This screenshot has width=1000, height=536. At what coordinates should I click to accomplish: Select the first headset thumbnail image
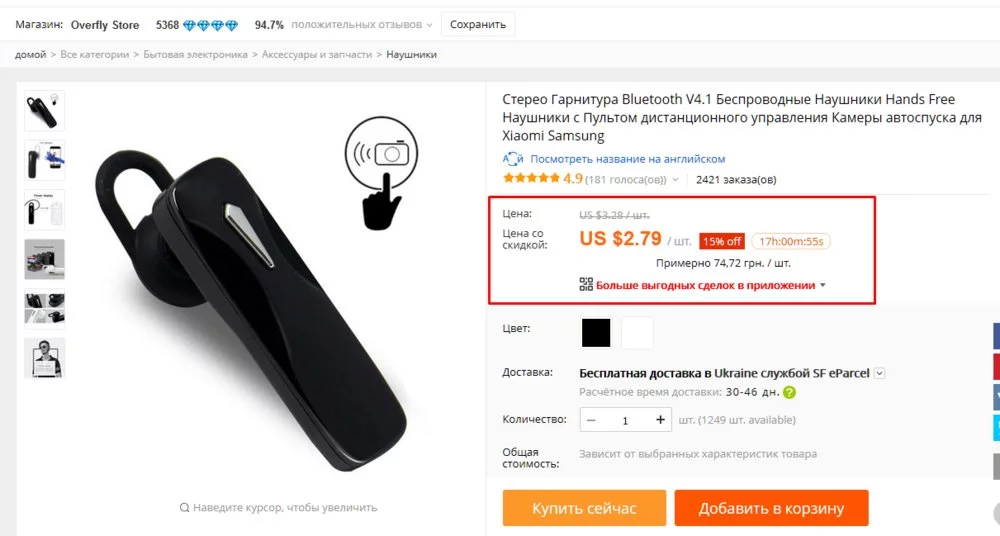click(x=44, y=110)
